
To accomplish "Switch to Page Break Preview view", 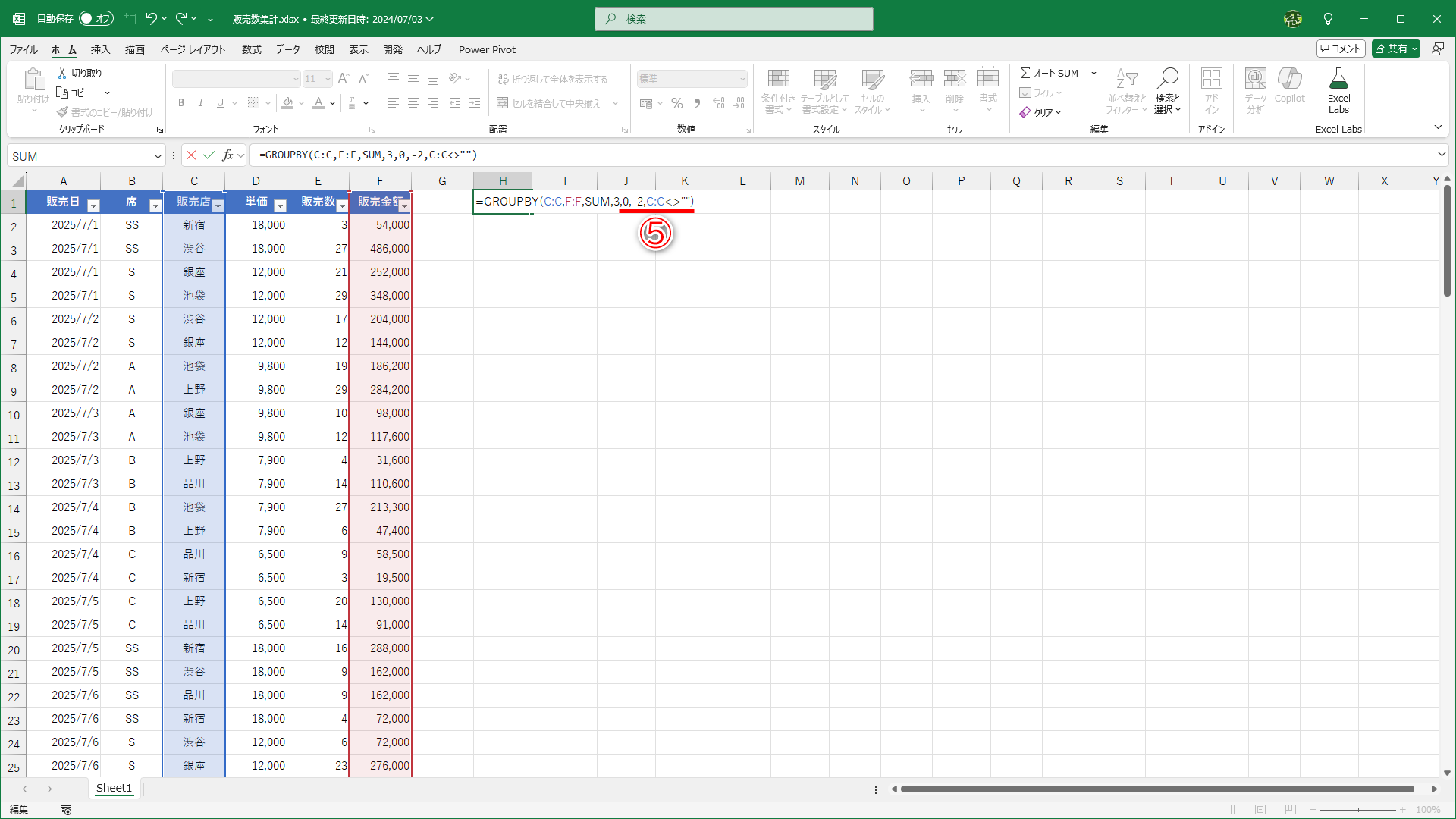I will (1291, 810).
